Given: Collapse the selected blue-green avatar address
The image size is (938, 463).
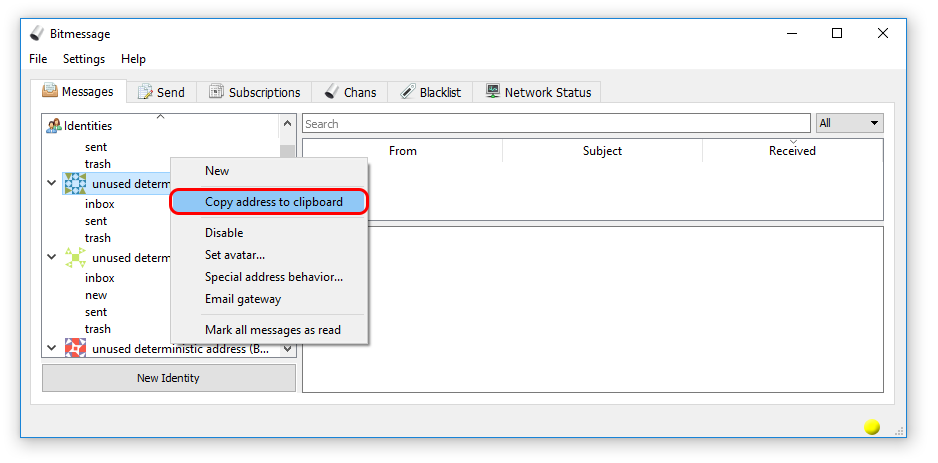Looking at the screenshot, I should point(52,183).
